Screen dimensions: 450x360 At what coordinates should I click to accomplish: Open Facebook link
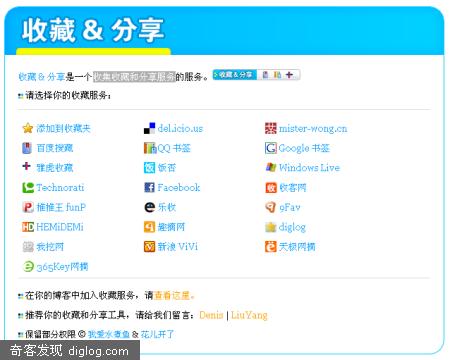179,187
